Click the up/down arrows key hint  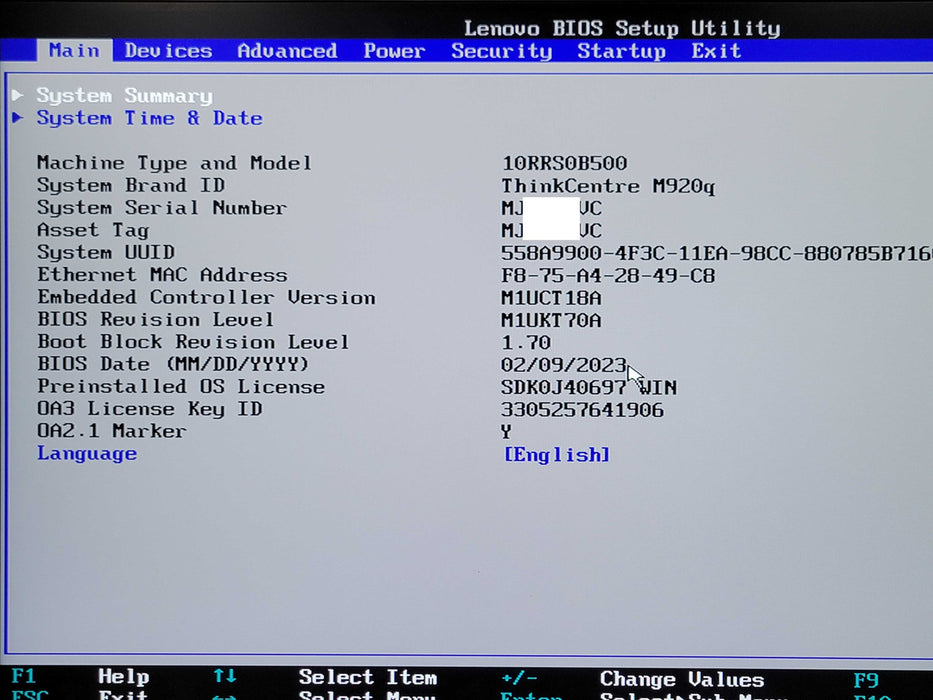point(225,676)
